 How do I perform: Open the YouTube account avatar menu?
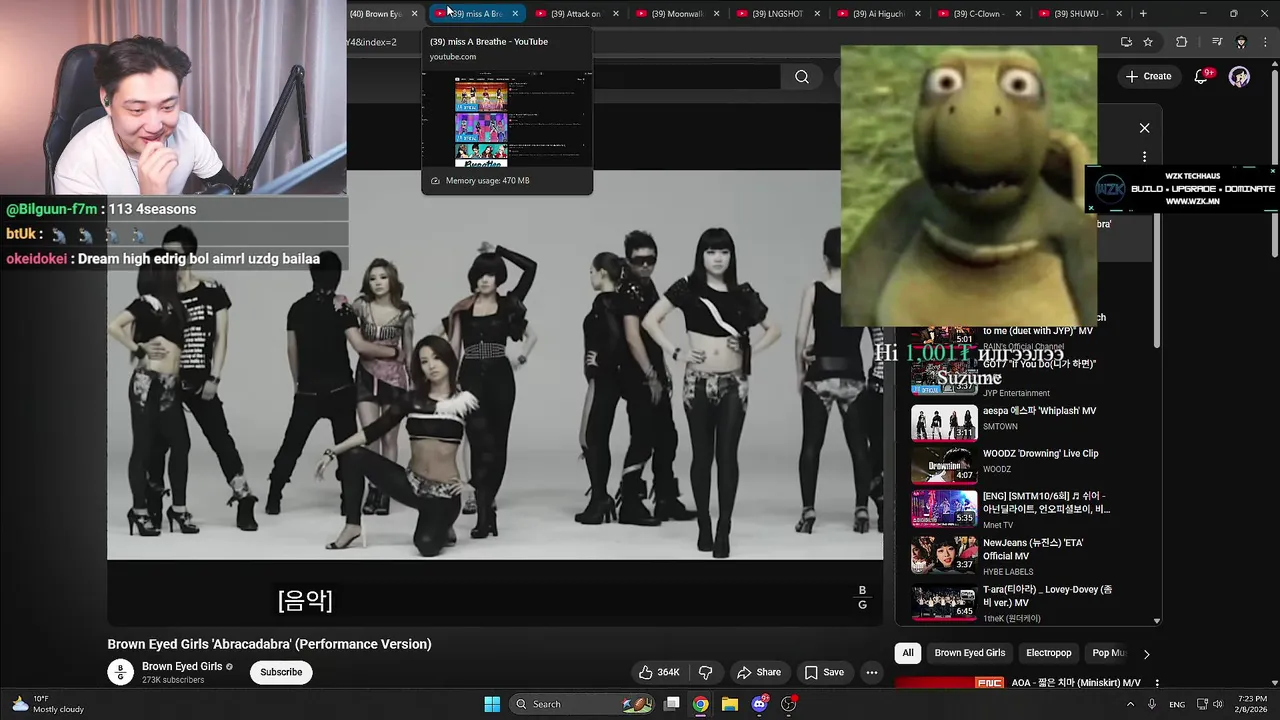(x=1239, y=77)
